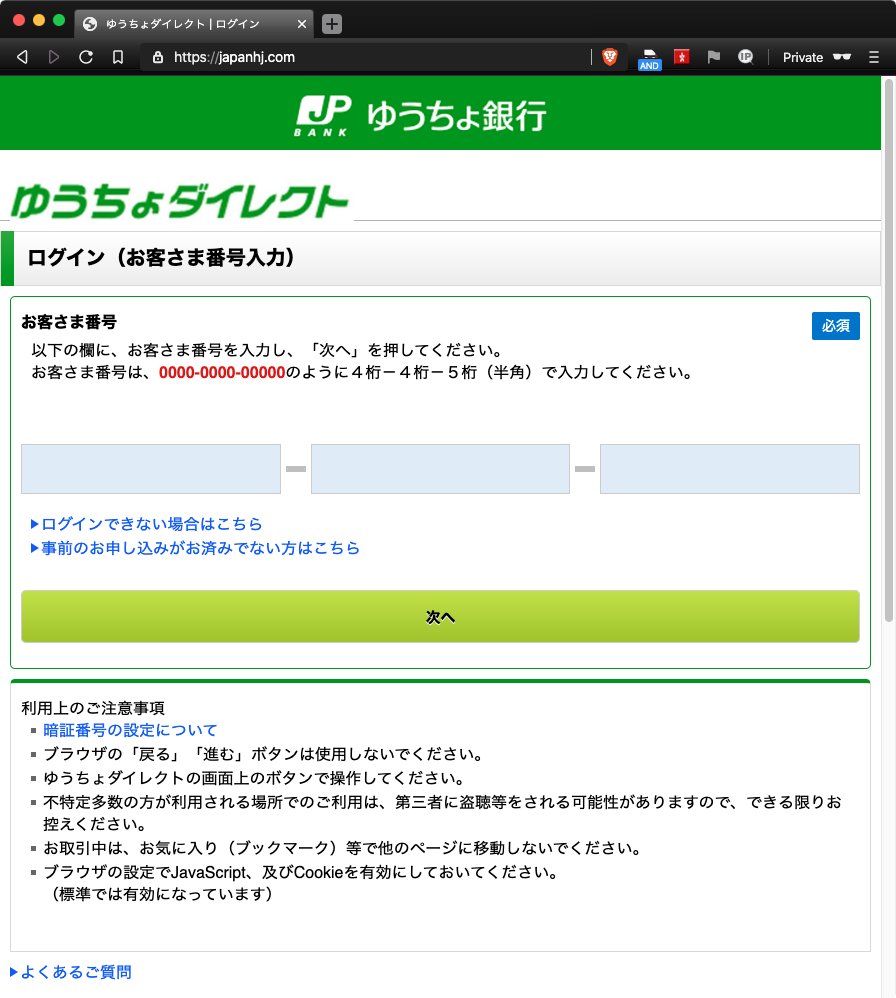Open ログインできない場合はこちら link
Viewport: 896px width, 998px height.
(x=146, y=524)
